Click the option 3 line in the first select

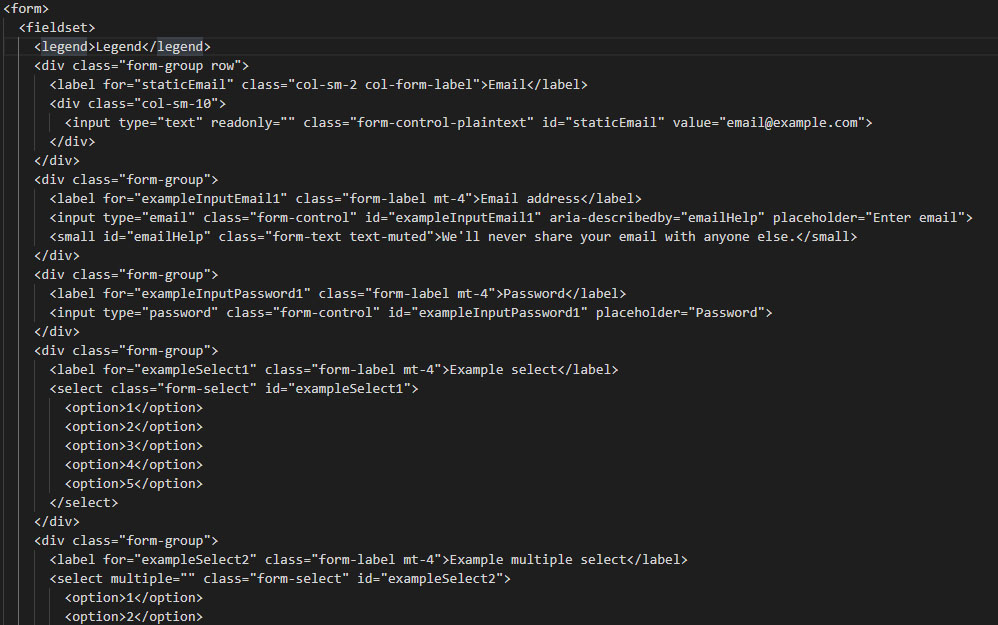pos(134,446)
